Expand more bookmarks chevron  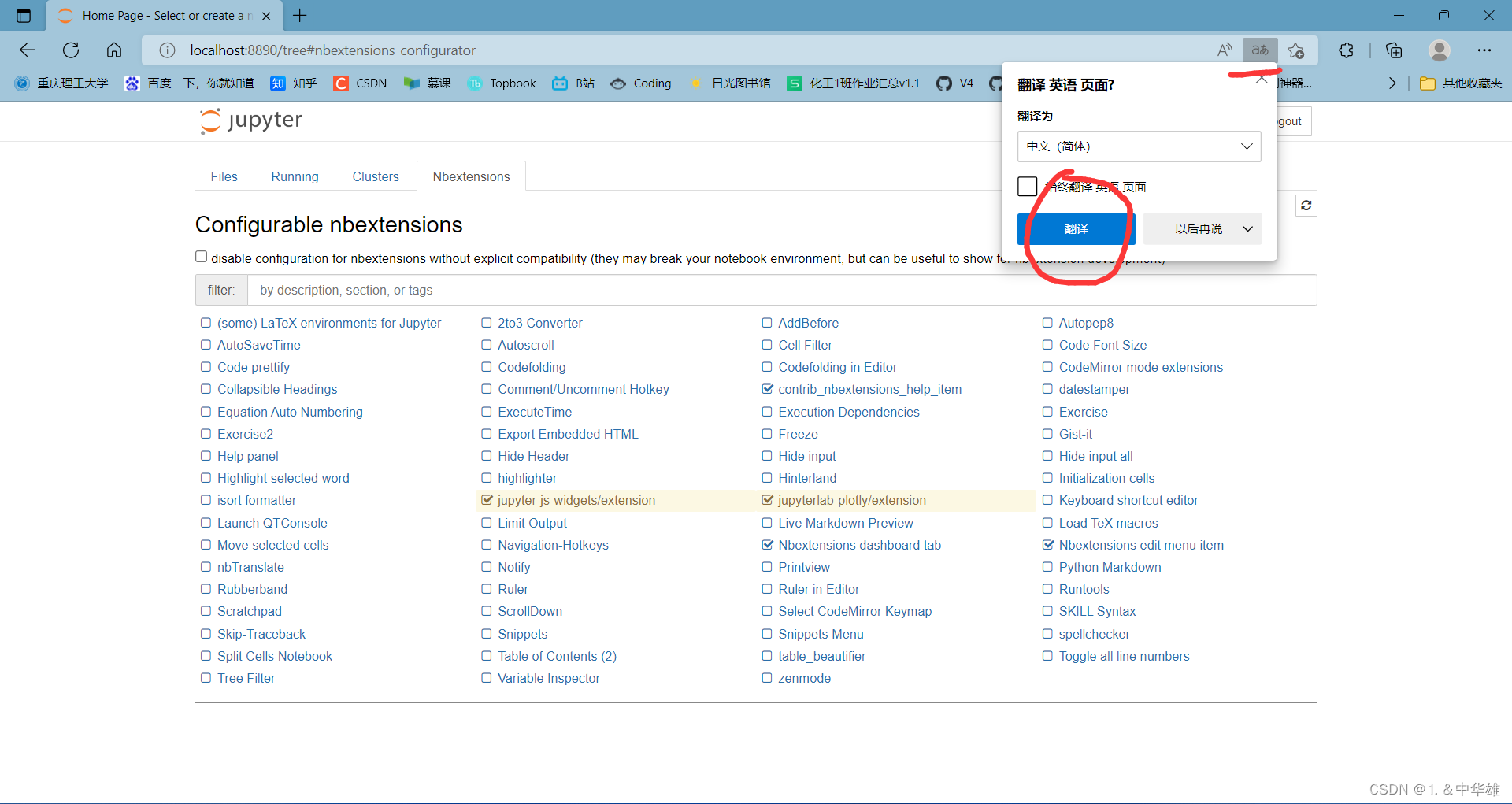(x=1392, y=83)
